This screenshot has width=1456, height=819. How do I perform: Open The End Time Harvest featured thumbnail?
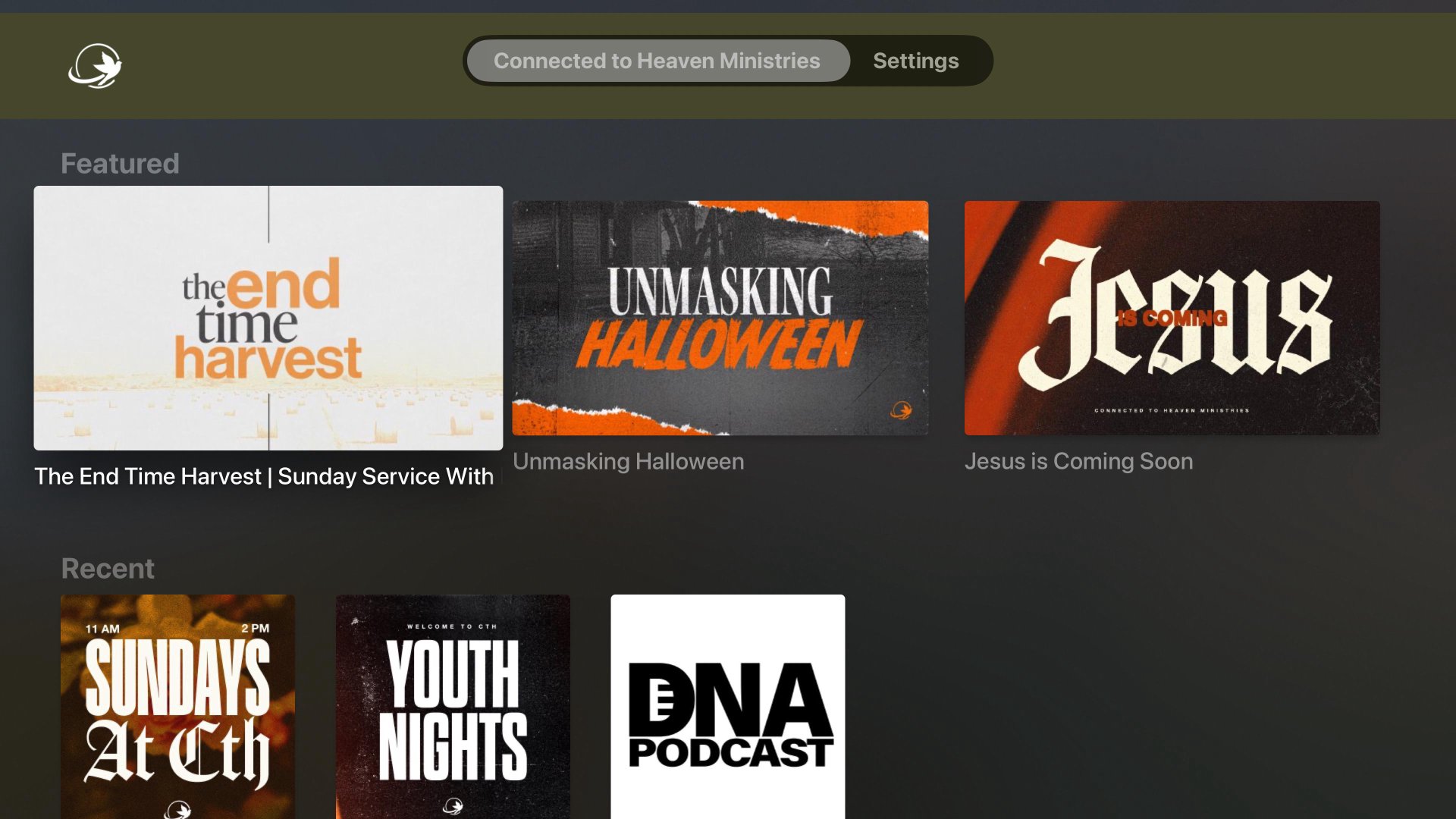click(x=268, y=318)
